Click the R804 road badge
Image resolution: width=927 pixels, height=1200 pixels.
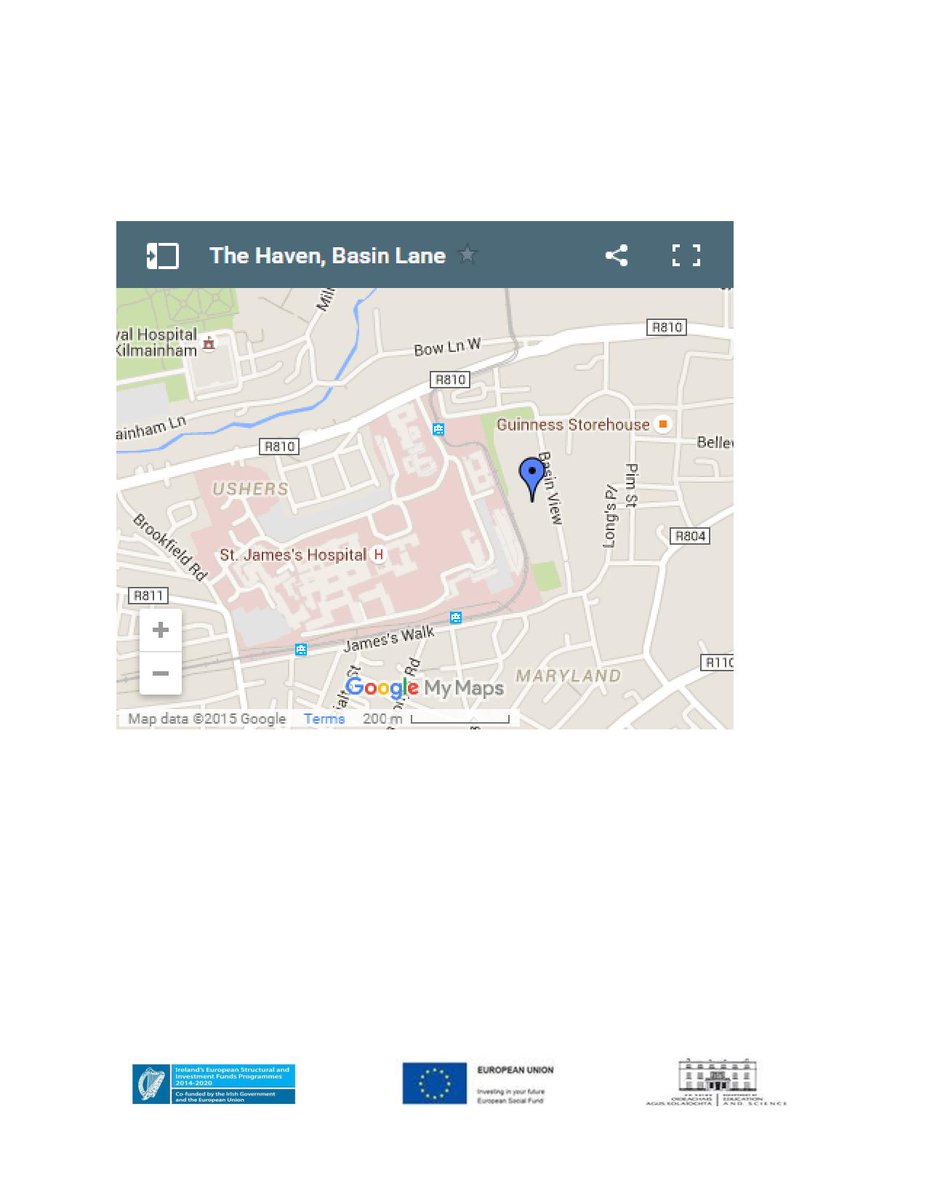(691, 537)
